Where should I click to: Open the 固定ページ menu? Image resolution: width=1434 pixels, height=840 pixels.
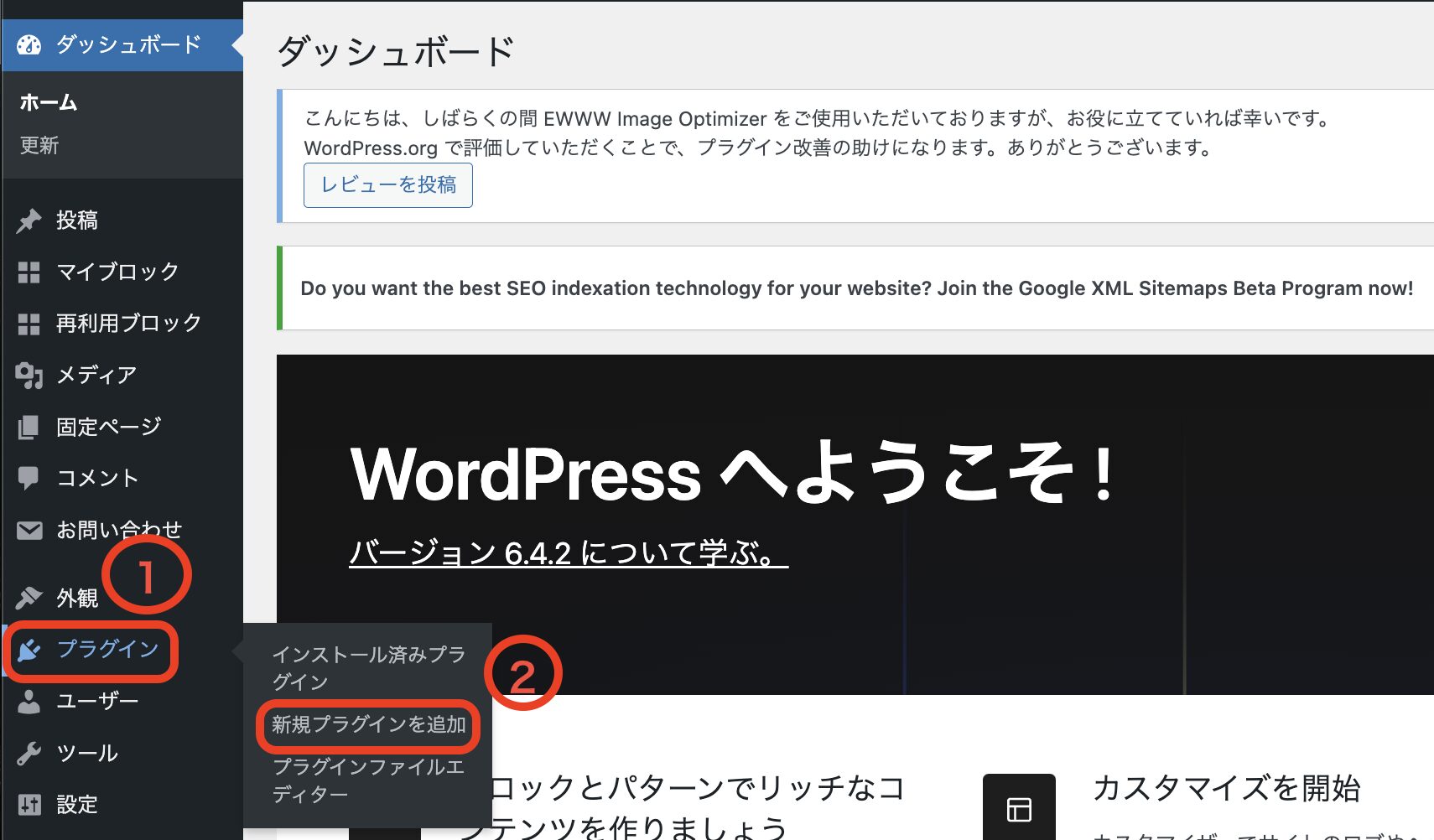[122, 428]
